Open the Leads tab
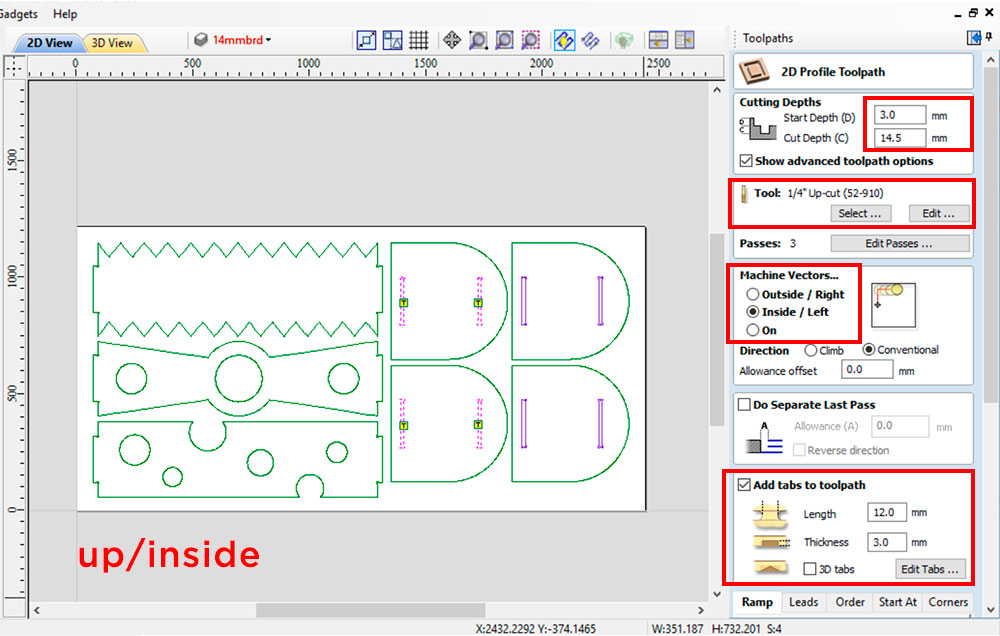The width and height of the screenshot is (1000, 636). [x=803, y=602]
